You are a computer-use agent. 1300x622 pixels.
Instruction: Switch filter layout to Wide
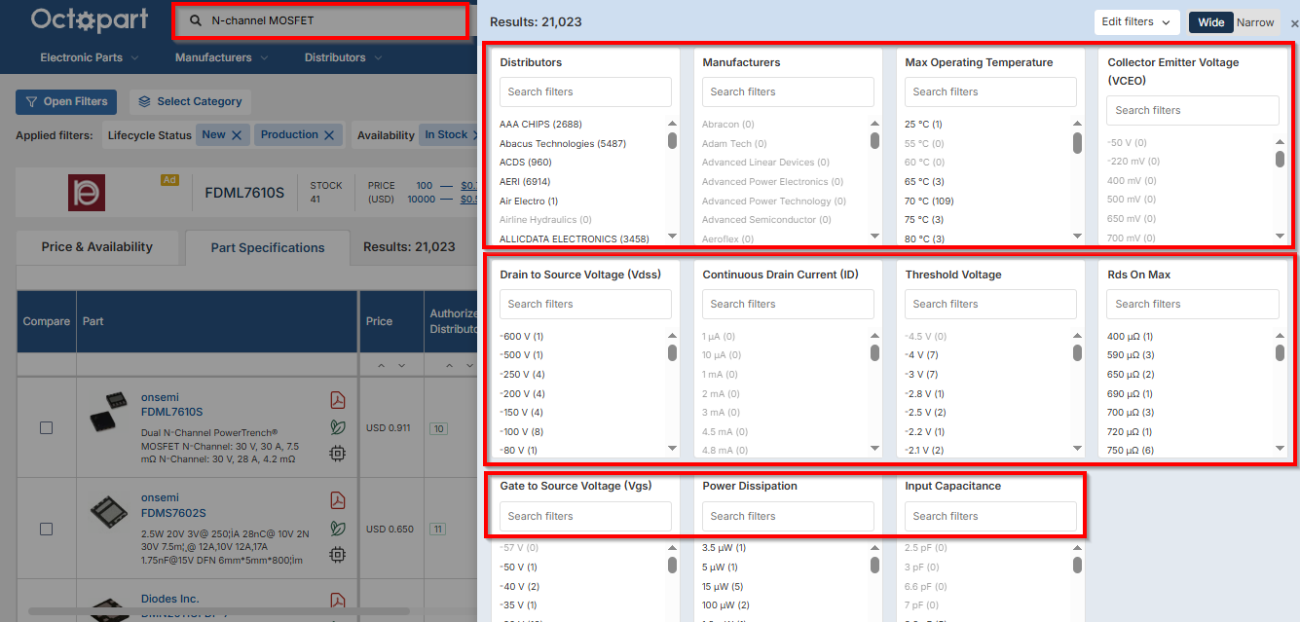coord(1210,22)
